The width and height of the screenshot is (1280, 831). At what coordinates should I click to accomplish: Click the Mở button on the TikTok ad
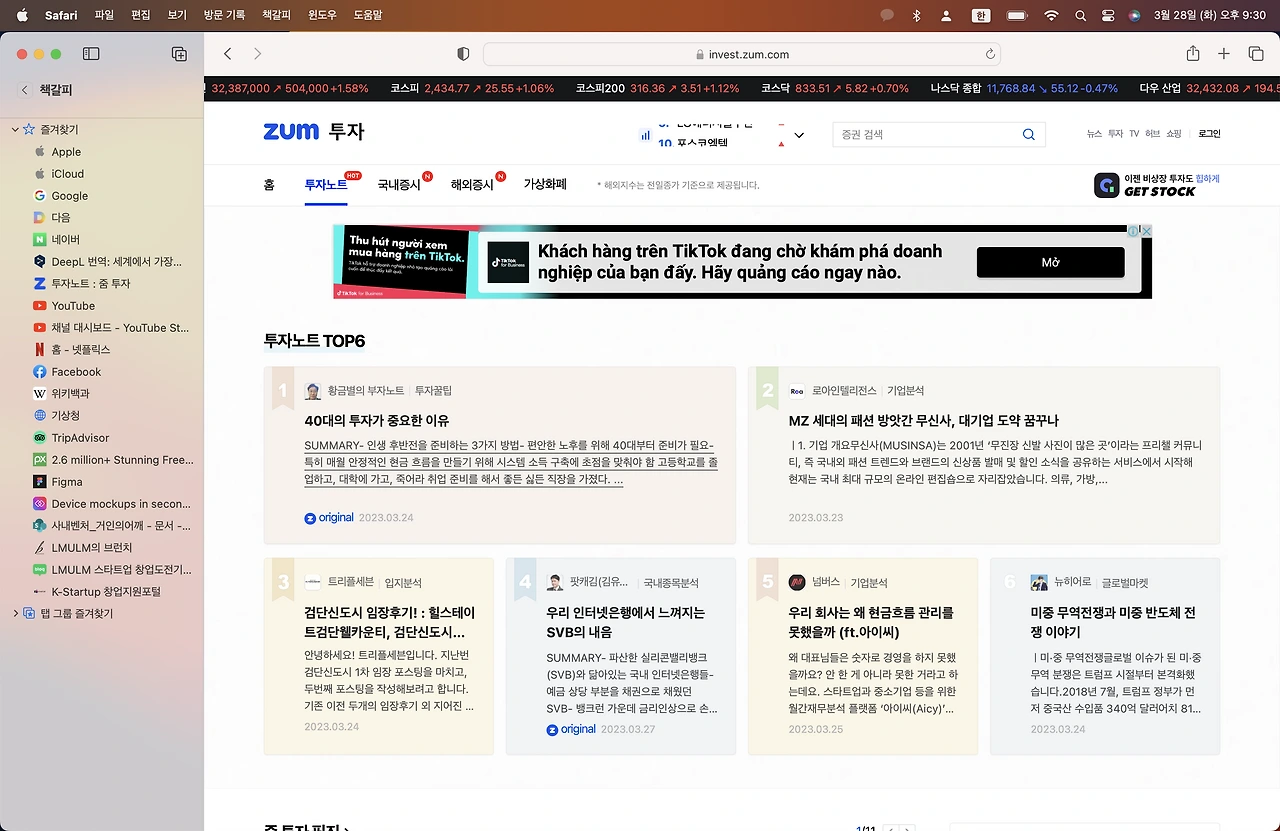click(x=1050, y=262)
